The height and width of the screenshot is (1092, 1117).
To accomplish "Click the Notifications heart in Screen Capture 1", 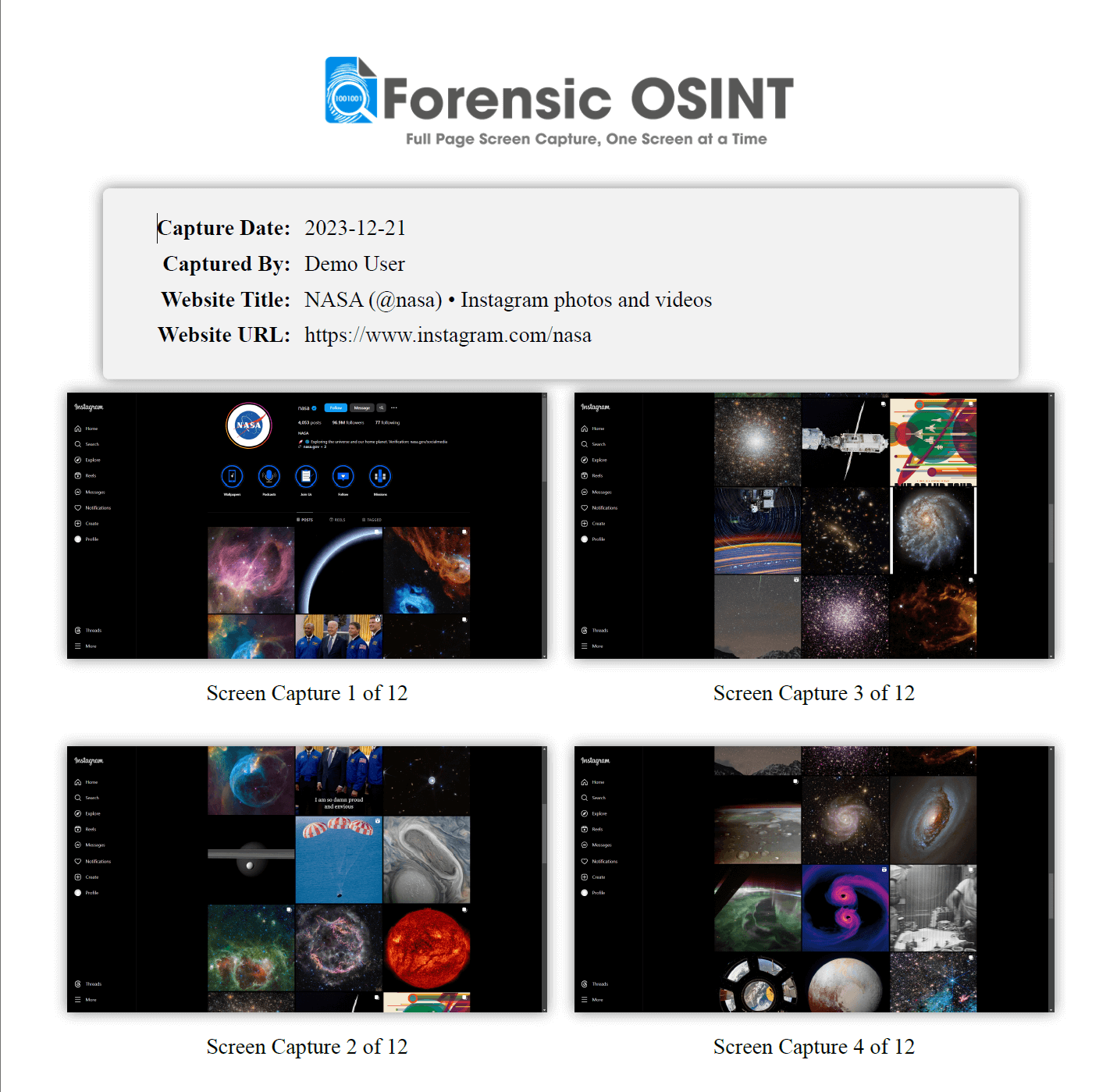I will coord(77,507).
